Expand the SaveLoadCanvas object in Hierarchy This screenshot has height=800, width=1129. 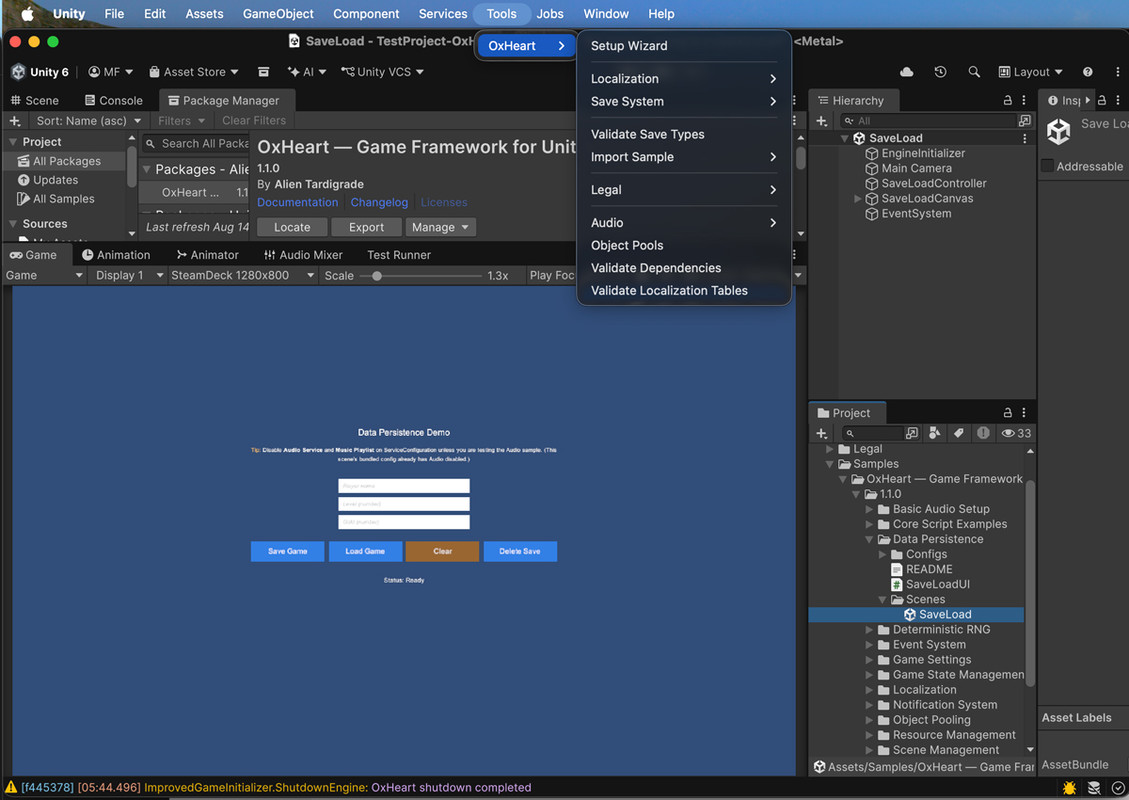coord(857,199)
